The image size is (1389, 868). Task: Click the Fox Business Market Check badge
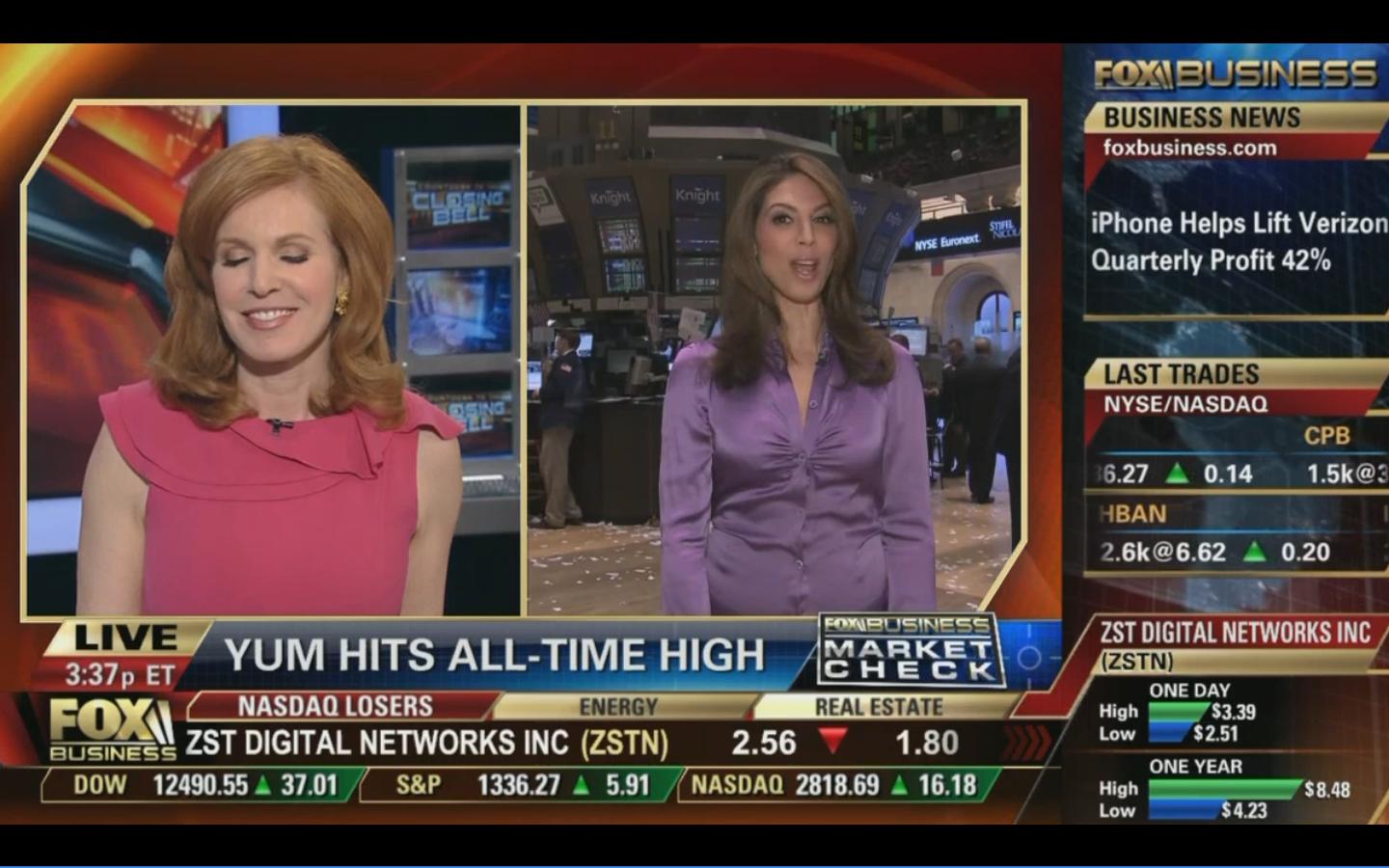point(909,651)
